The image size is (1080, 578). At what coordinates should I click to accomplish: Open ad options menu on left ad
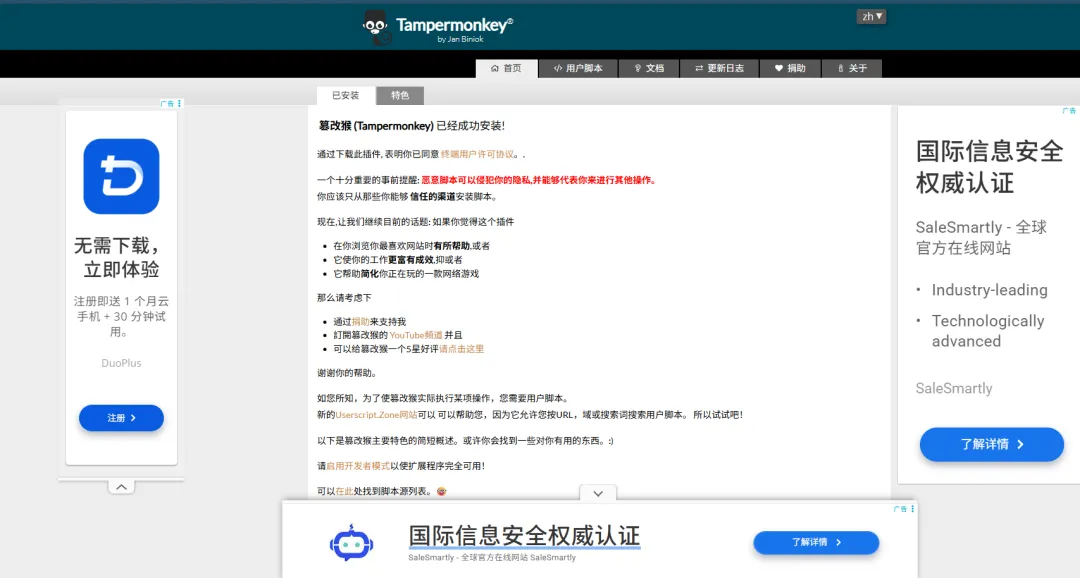[x=179, y=103]
